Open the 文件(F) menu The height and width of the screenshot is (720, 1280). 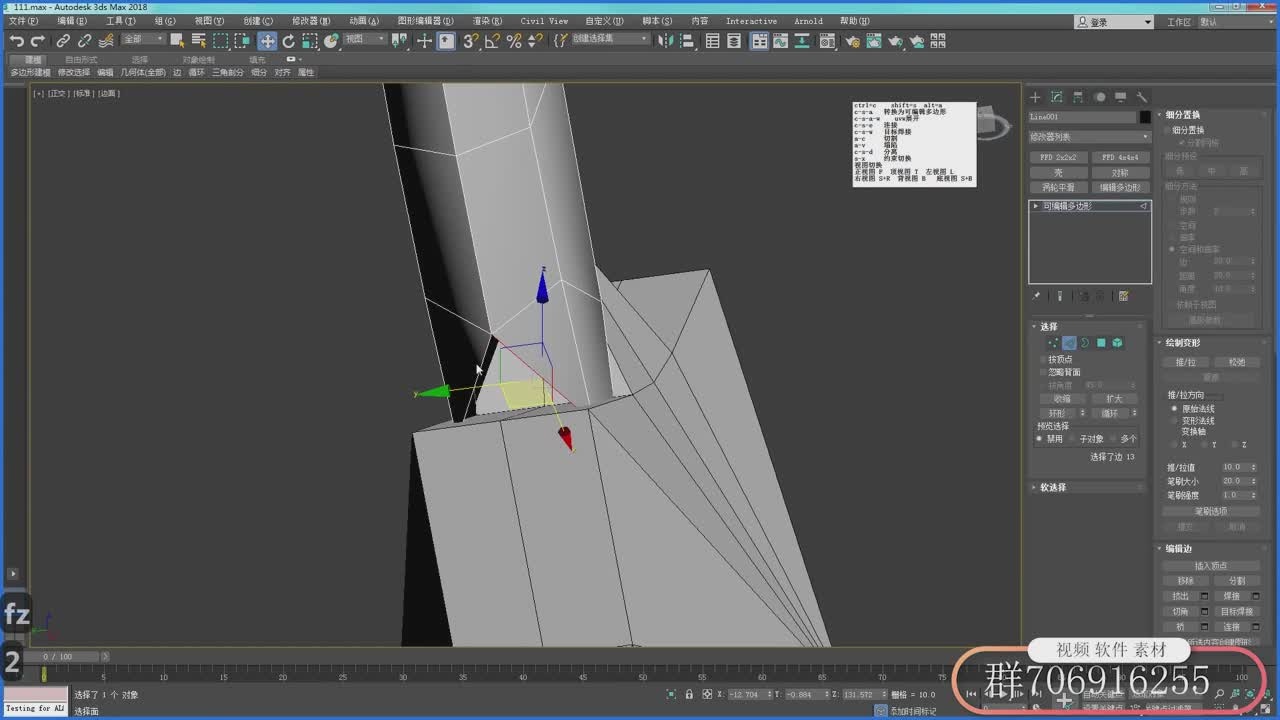[x=23, y=21]
